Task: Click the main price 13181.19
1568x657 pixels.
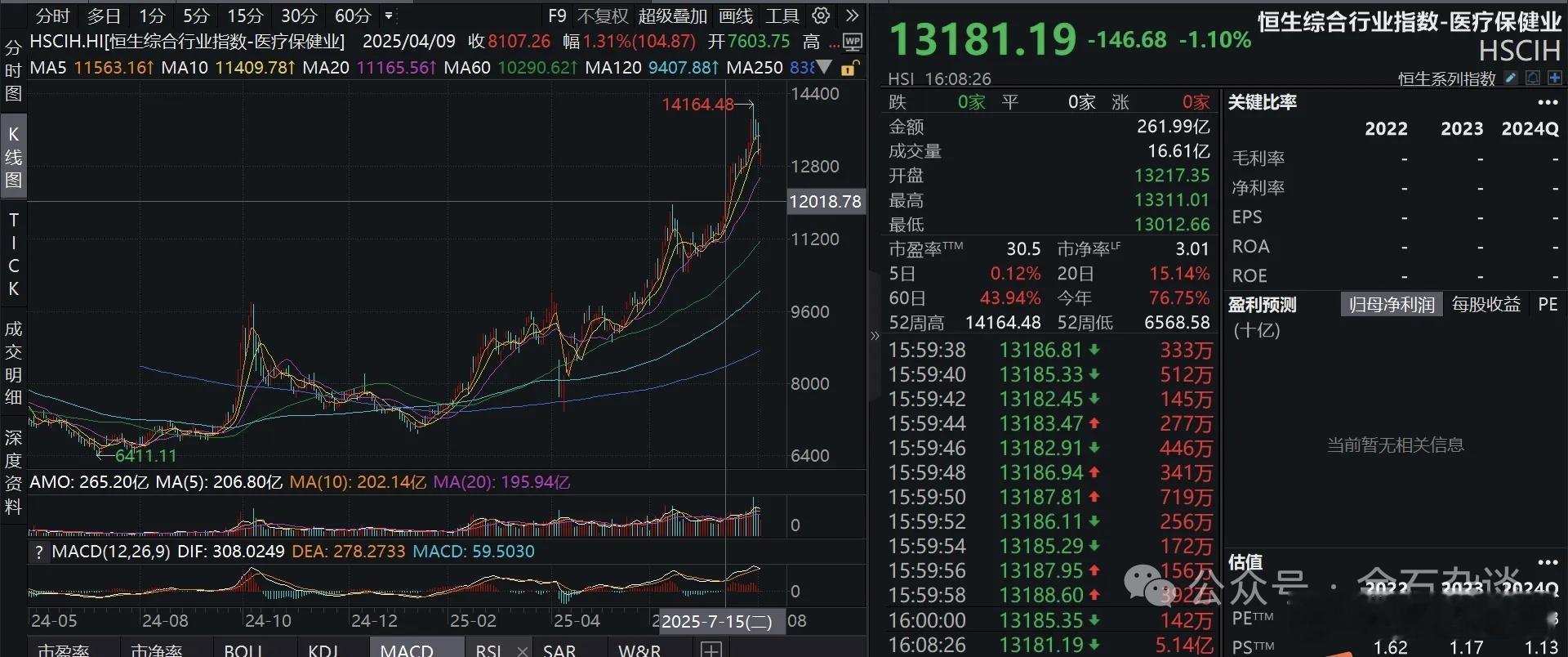Action: (x=983, y=38)
